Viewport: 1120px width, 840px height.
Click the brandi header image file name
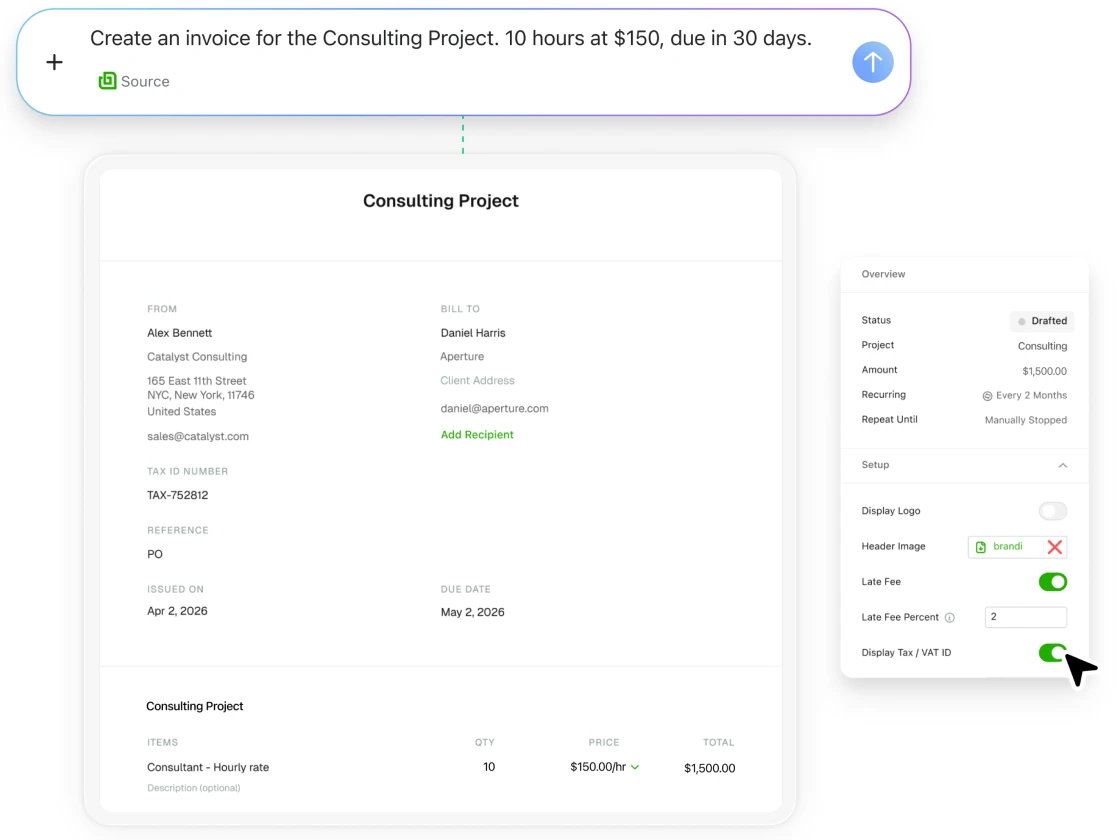[x=1007, y=546]
